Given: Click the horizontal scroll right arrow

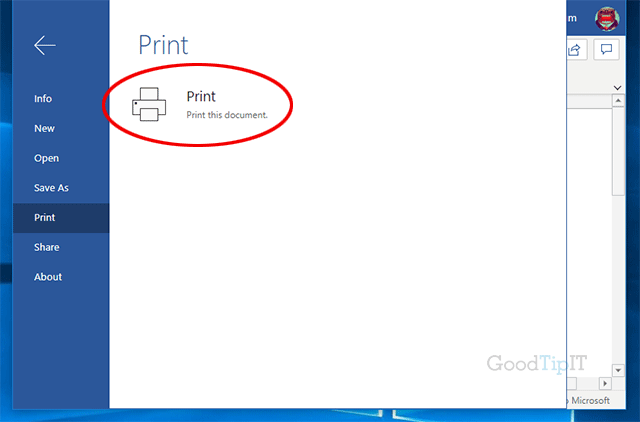Looking at the screenshot, I should click(x=605, y=384).
